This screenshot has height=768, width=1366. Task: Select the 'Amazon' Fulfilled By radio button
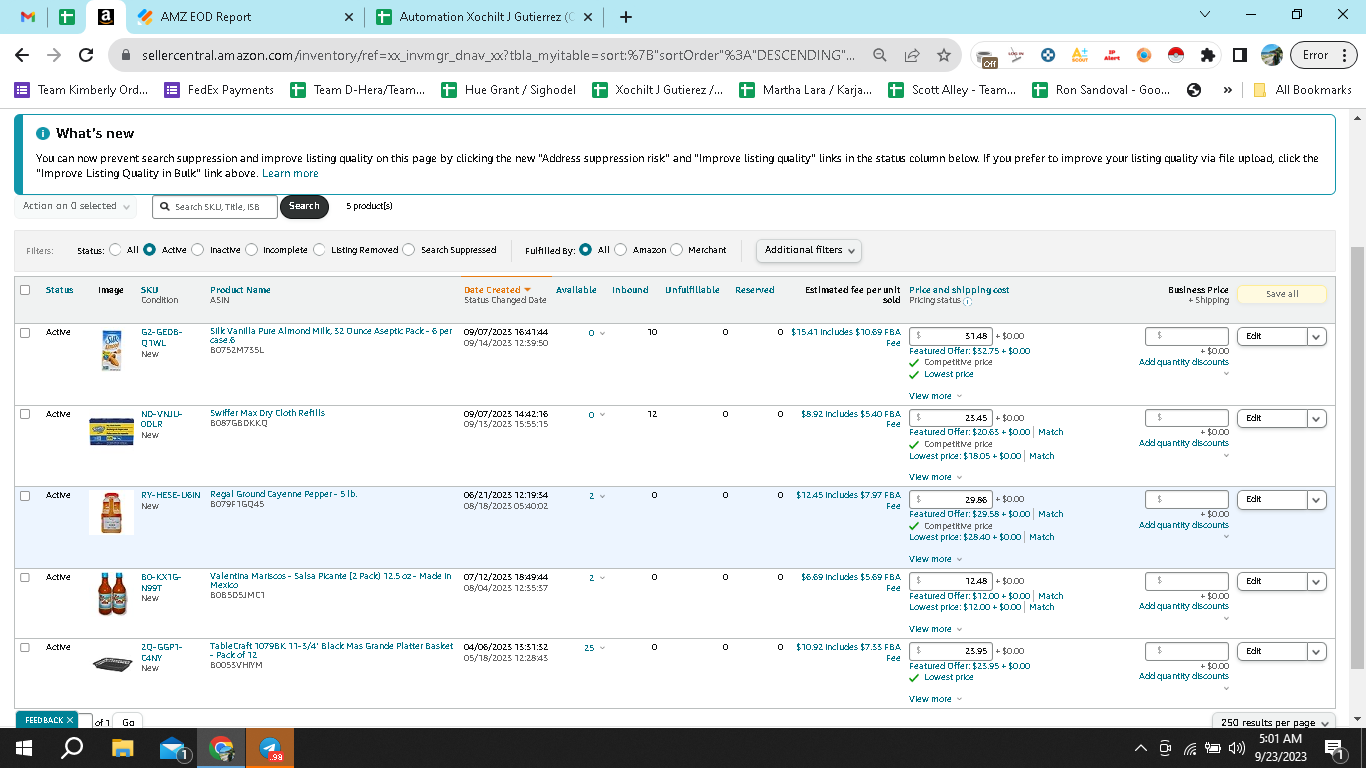pyautogui.click(x=621, y=250)
